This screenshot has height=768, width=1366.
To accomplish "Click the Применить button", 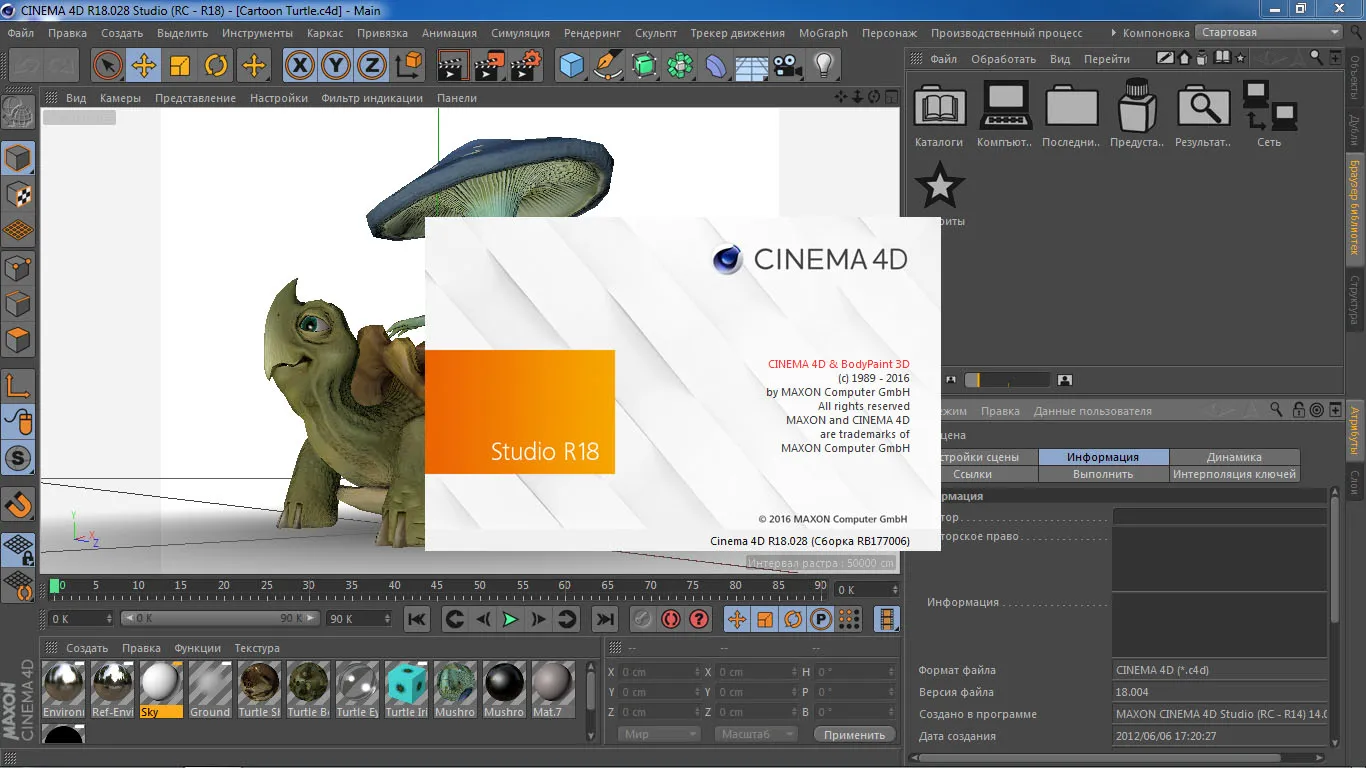I will (855, 735).
